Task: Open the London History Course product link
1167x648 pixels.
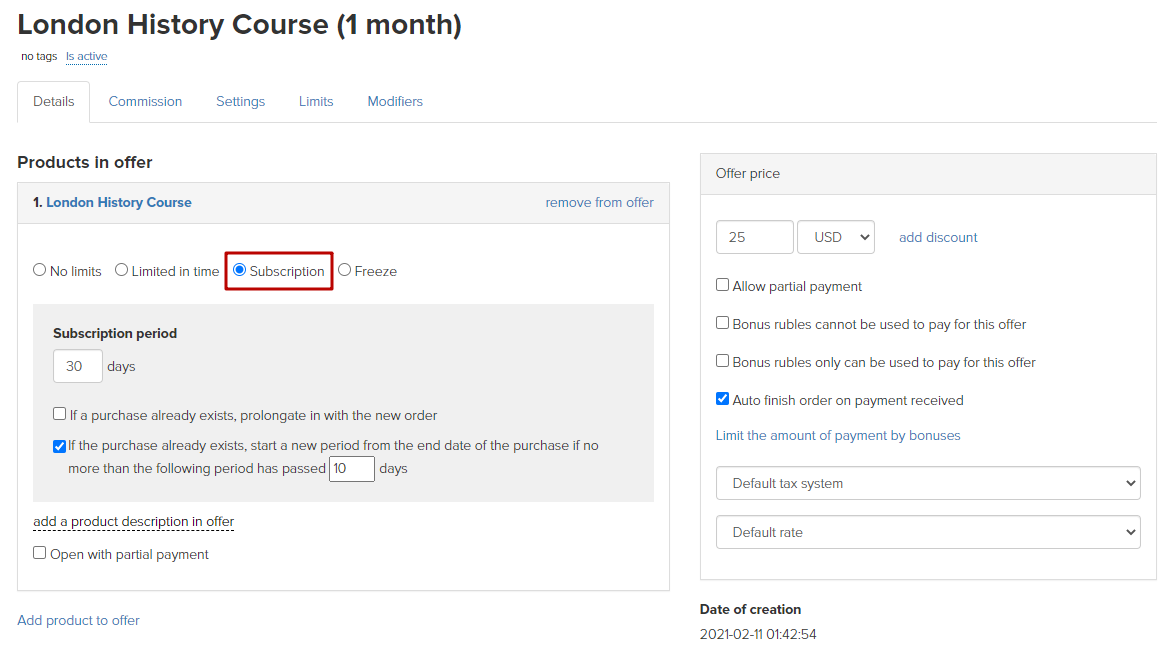Action: 119,202
